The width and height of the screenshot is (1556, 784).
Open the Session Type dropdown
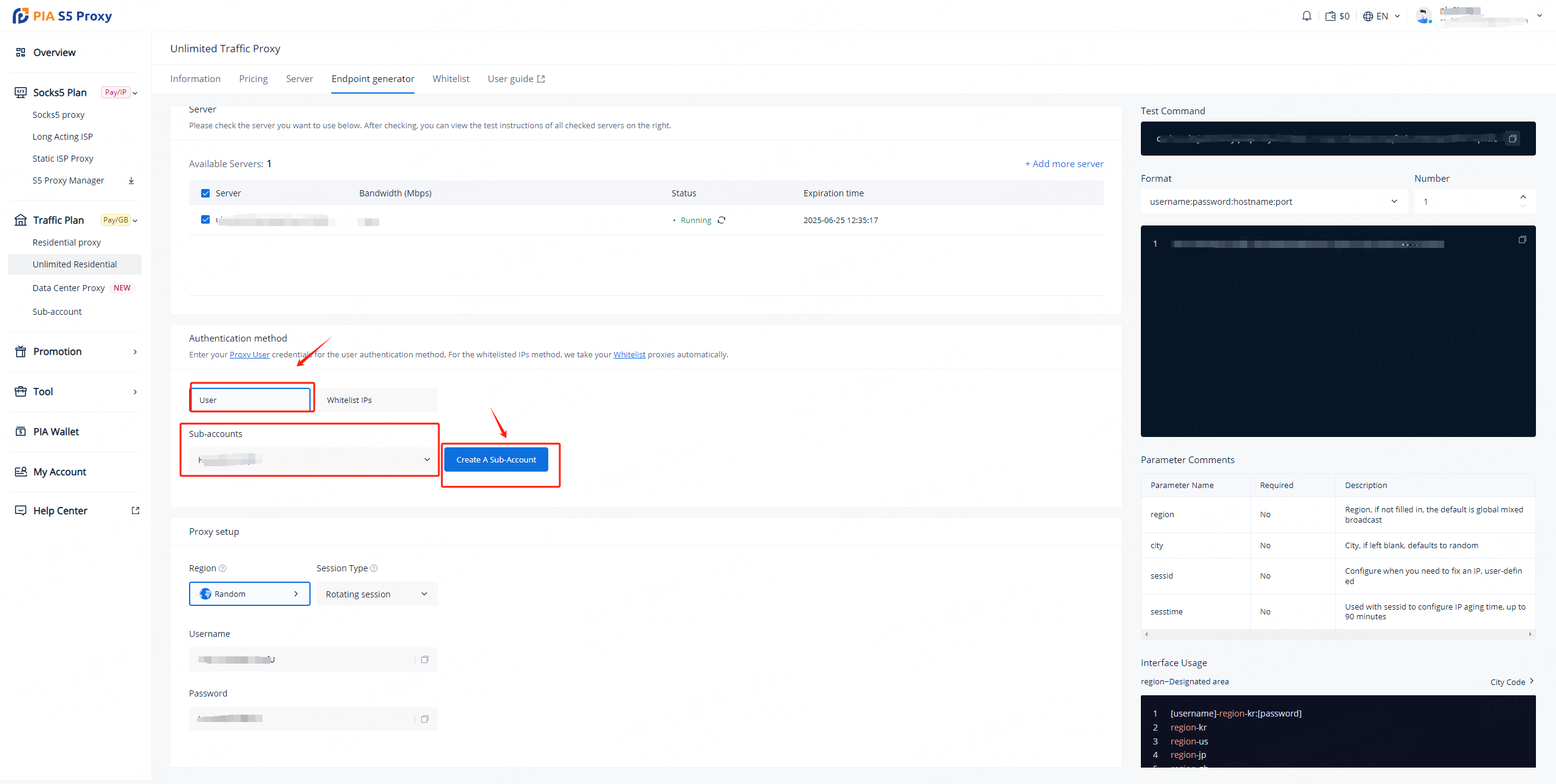[x=377, y=594]
